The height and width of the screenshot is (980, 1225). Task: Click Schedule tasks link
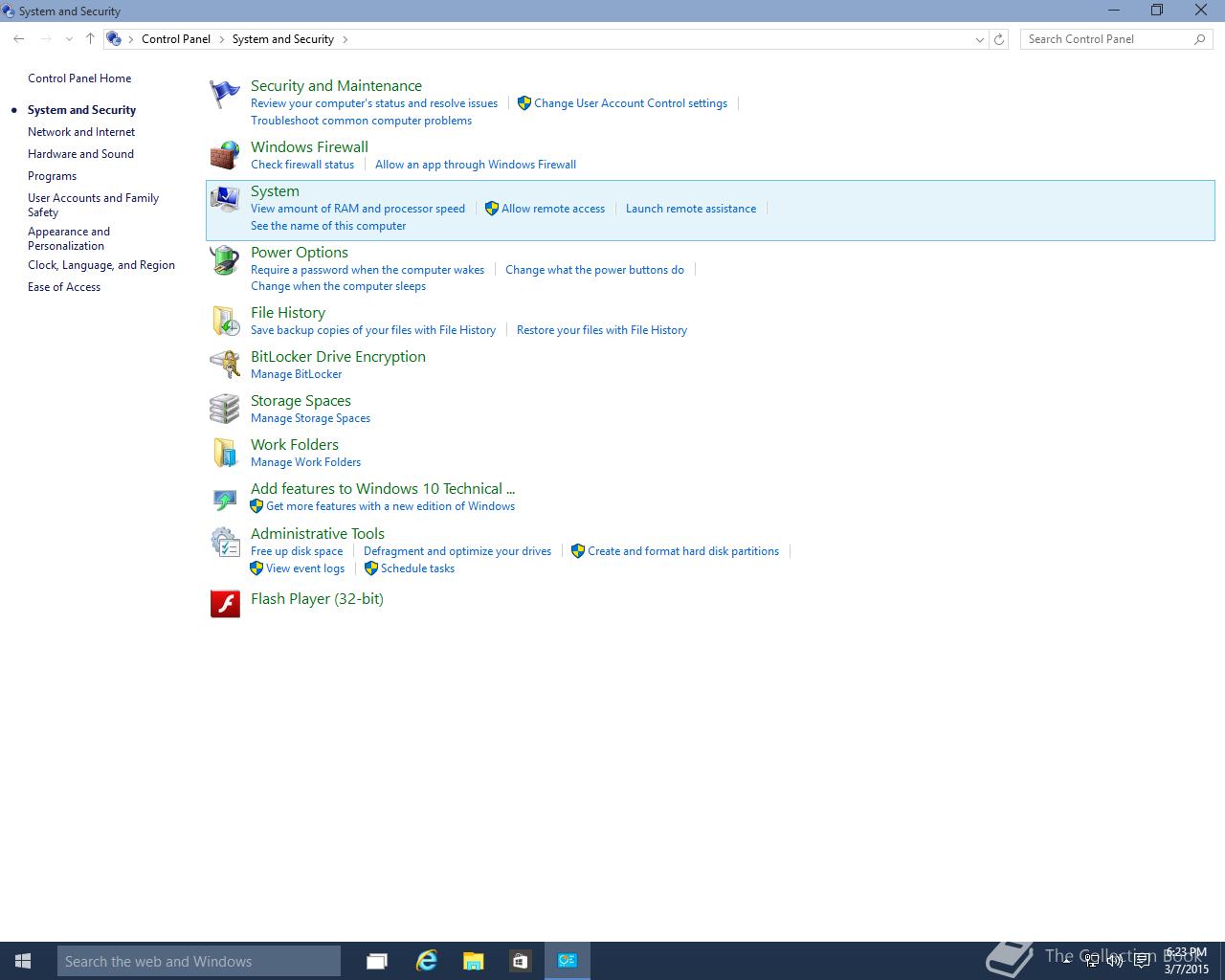[417, 568]
